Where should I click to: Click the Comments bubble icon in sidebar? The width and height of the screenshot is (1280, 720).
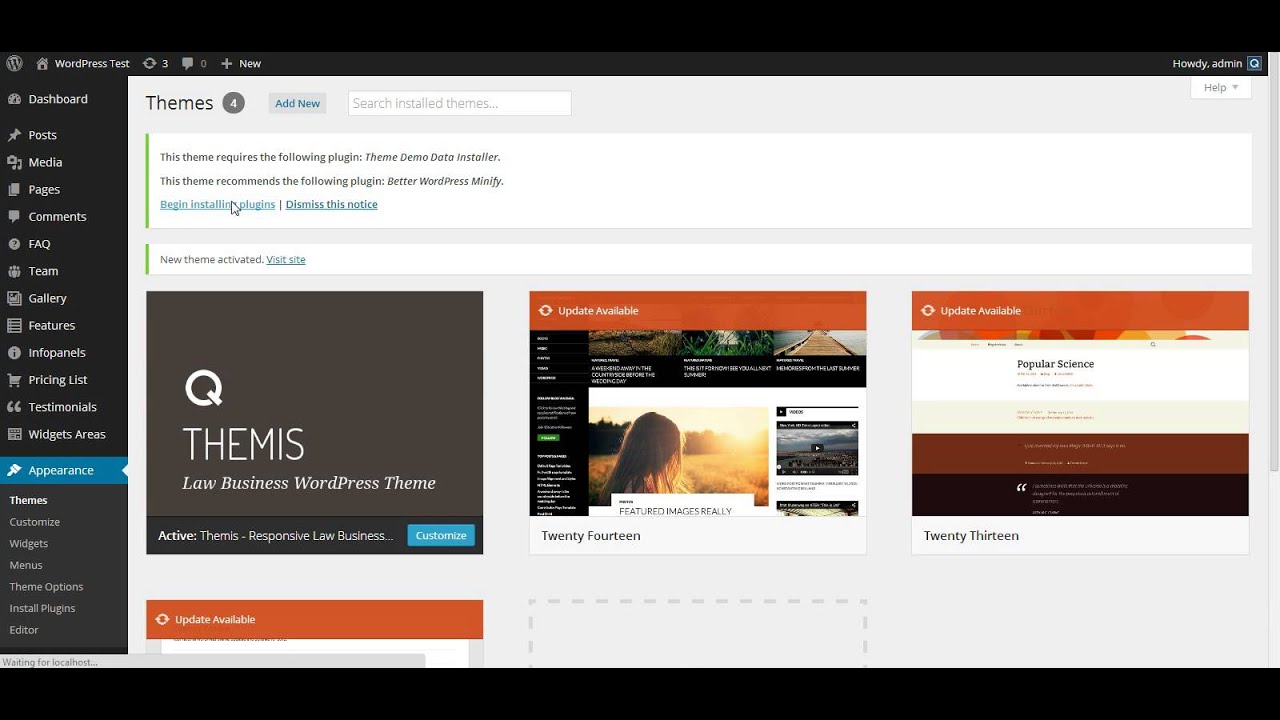point(14,216)
